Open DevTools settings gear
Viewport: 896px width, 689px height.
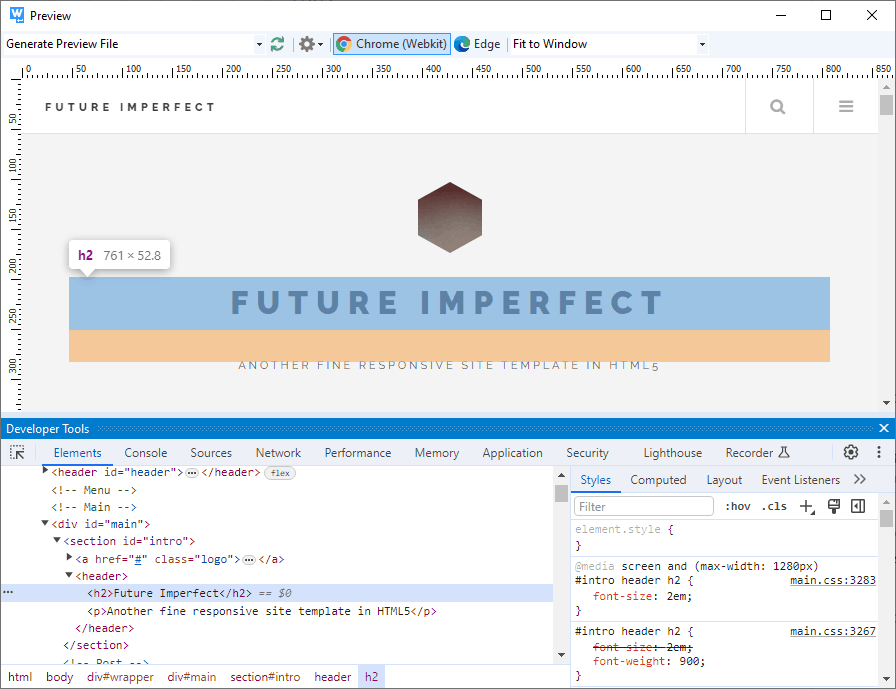[851, 453]
